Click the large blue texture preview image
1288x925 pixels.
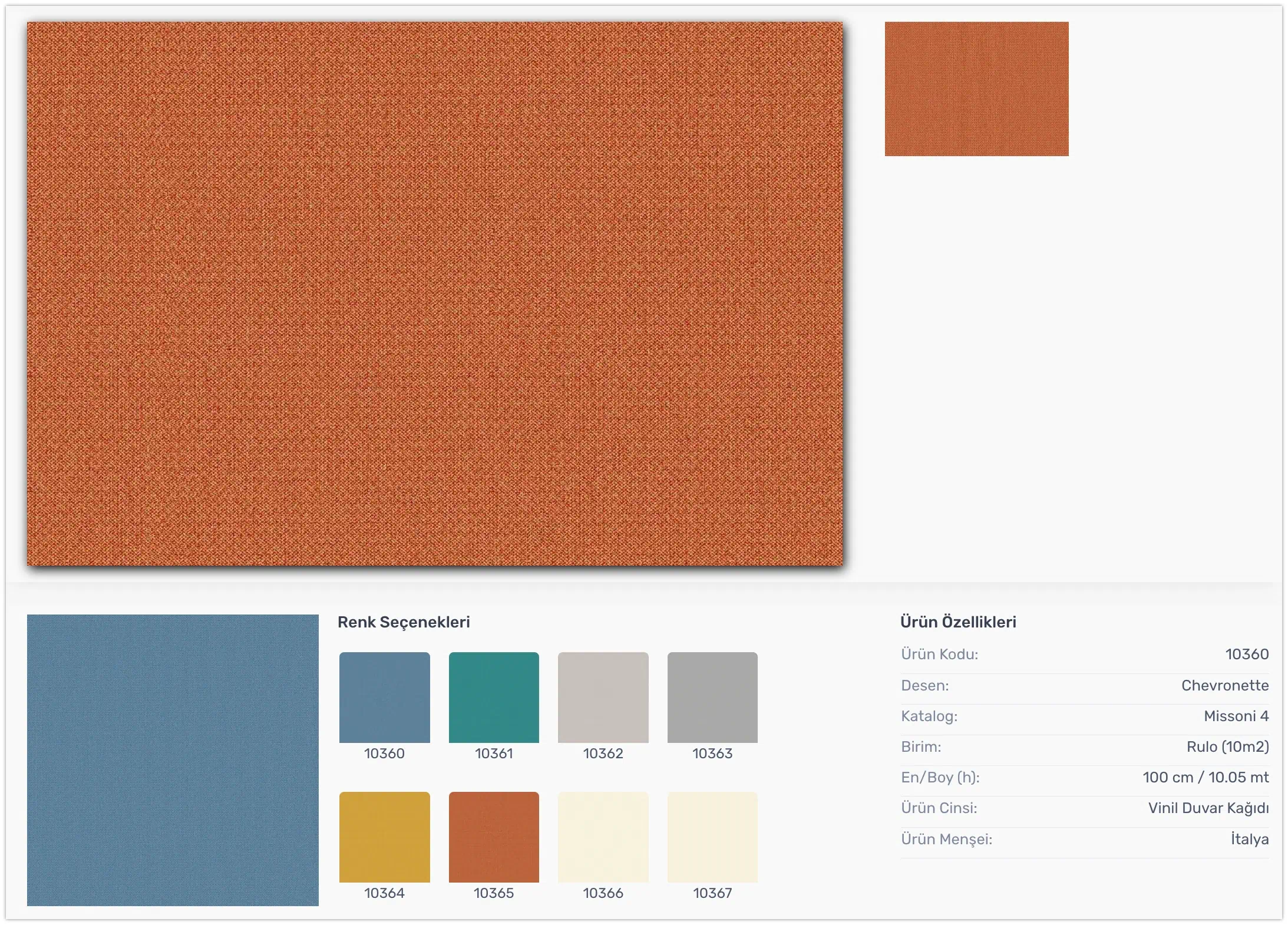click(x=173, y=760)
